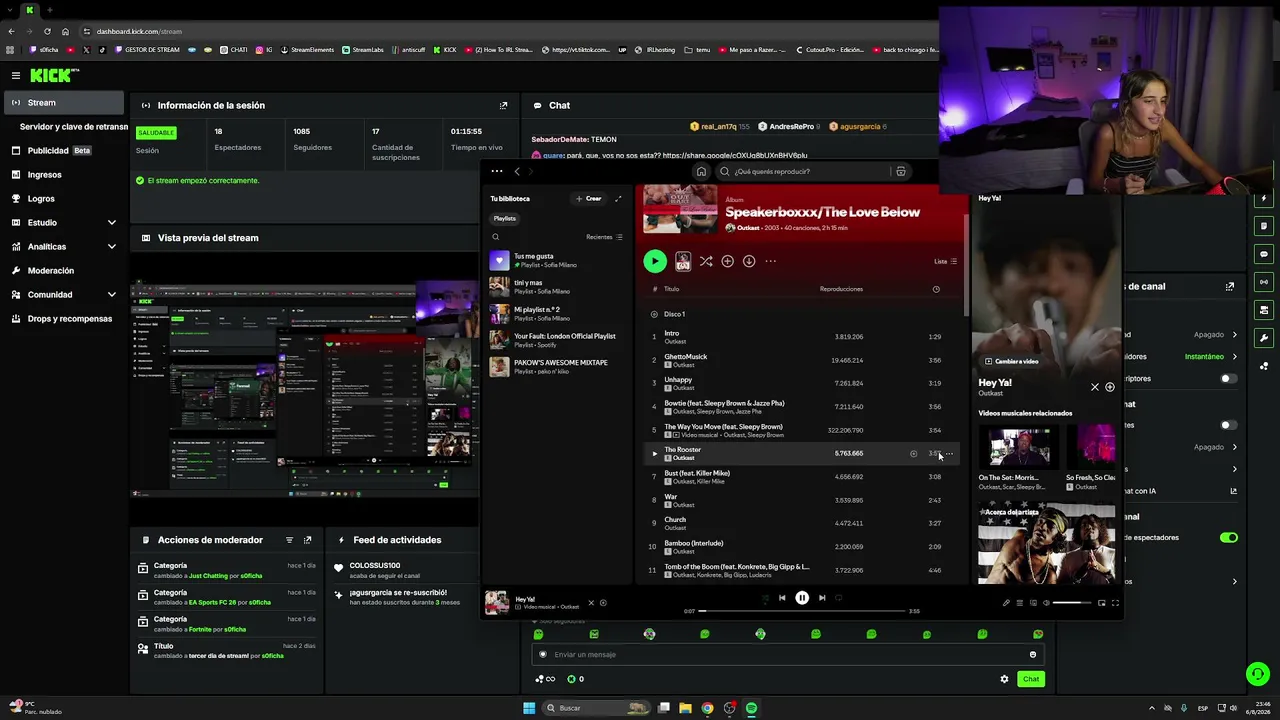Toggle the viewer count switch on

click(1229, 538)
